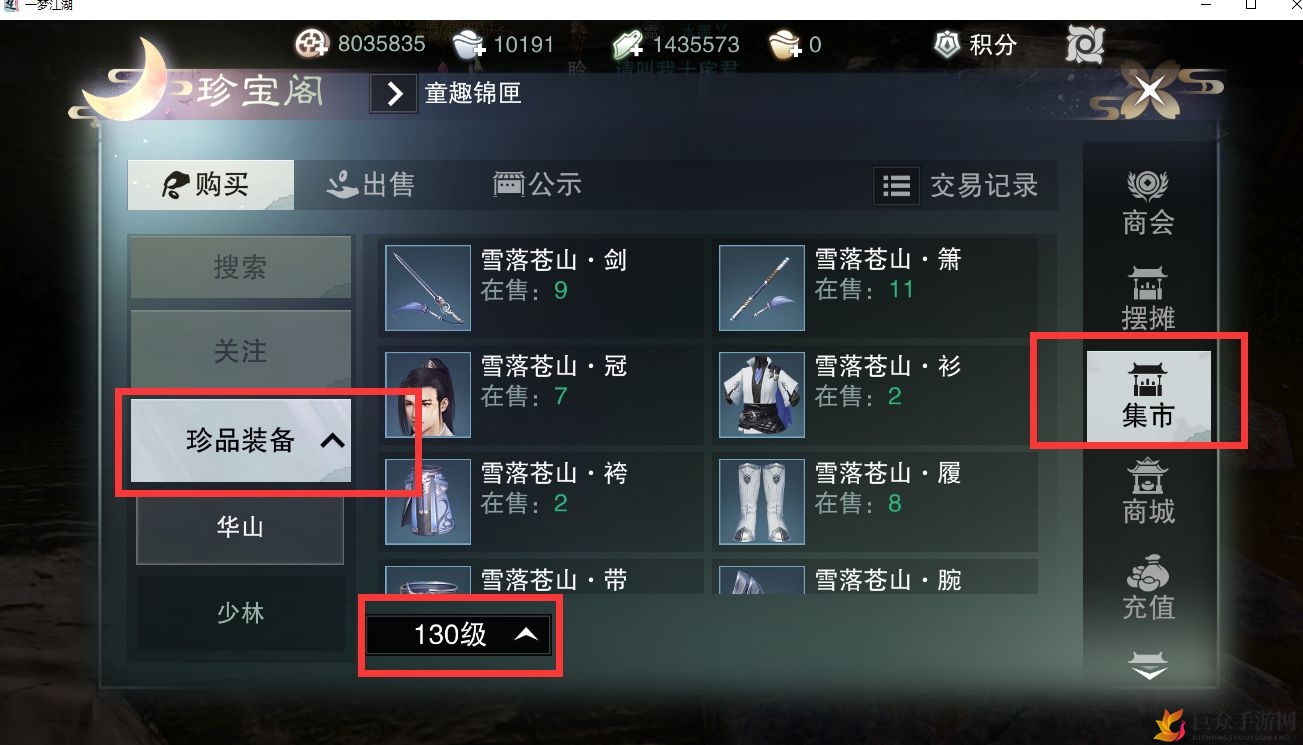This screenshot has height=745, width=1303.
Task: Select the 华山 sect filter
Action: (x=240, y=527)
